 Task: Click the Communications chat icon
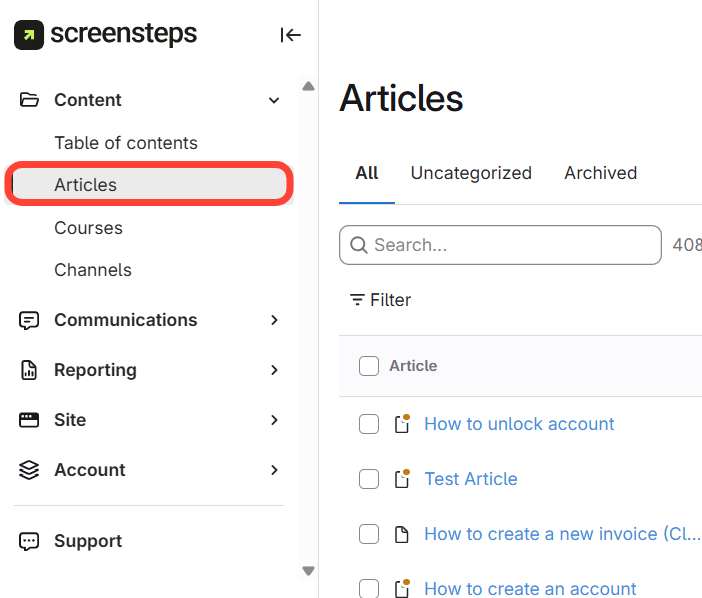(29, 320)
